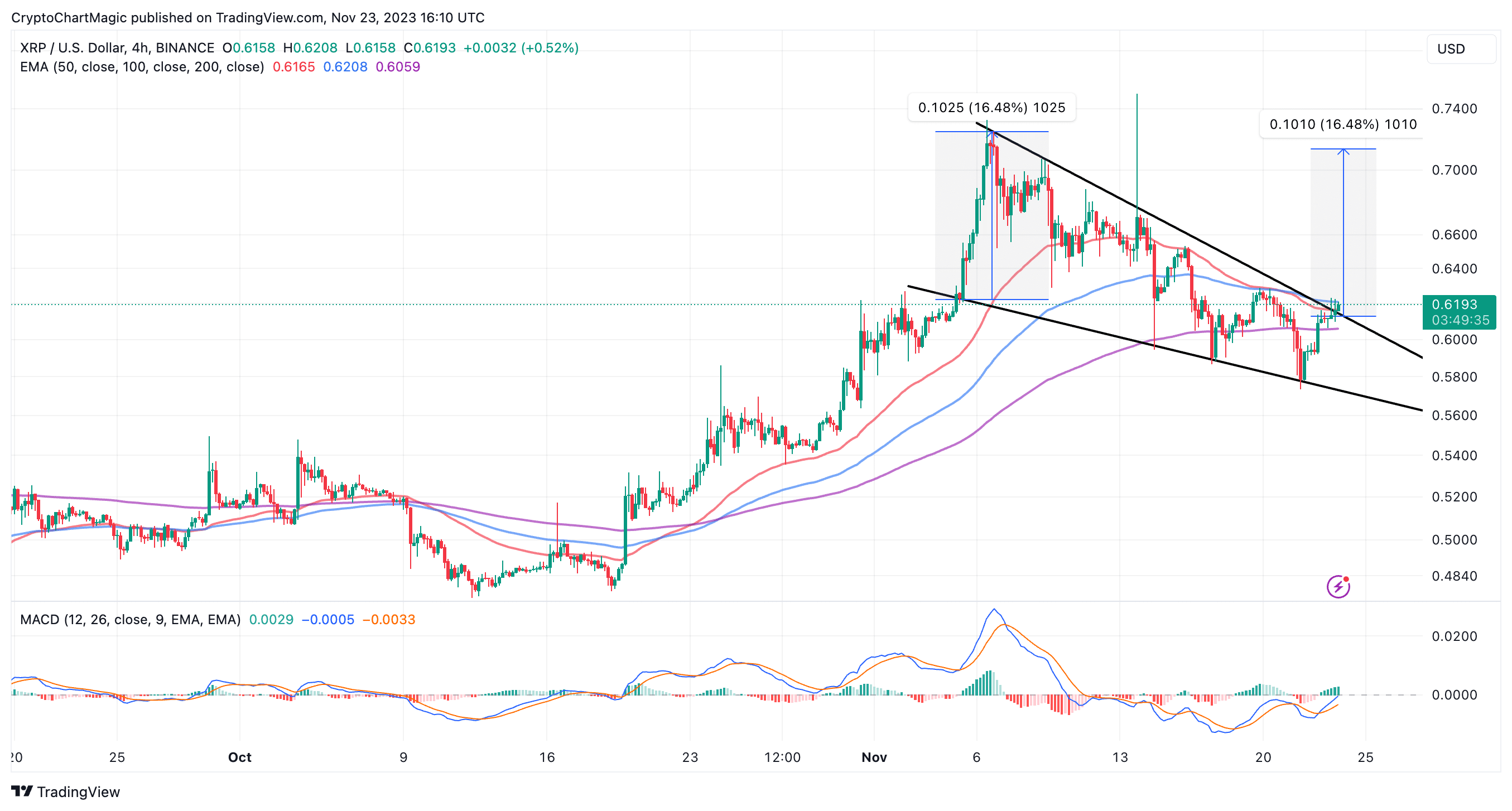Click the 23 date label on time axis

690,757
